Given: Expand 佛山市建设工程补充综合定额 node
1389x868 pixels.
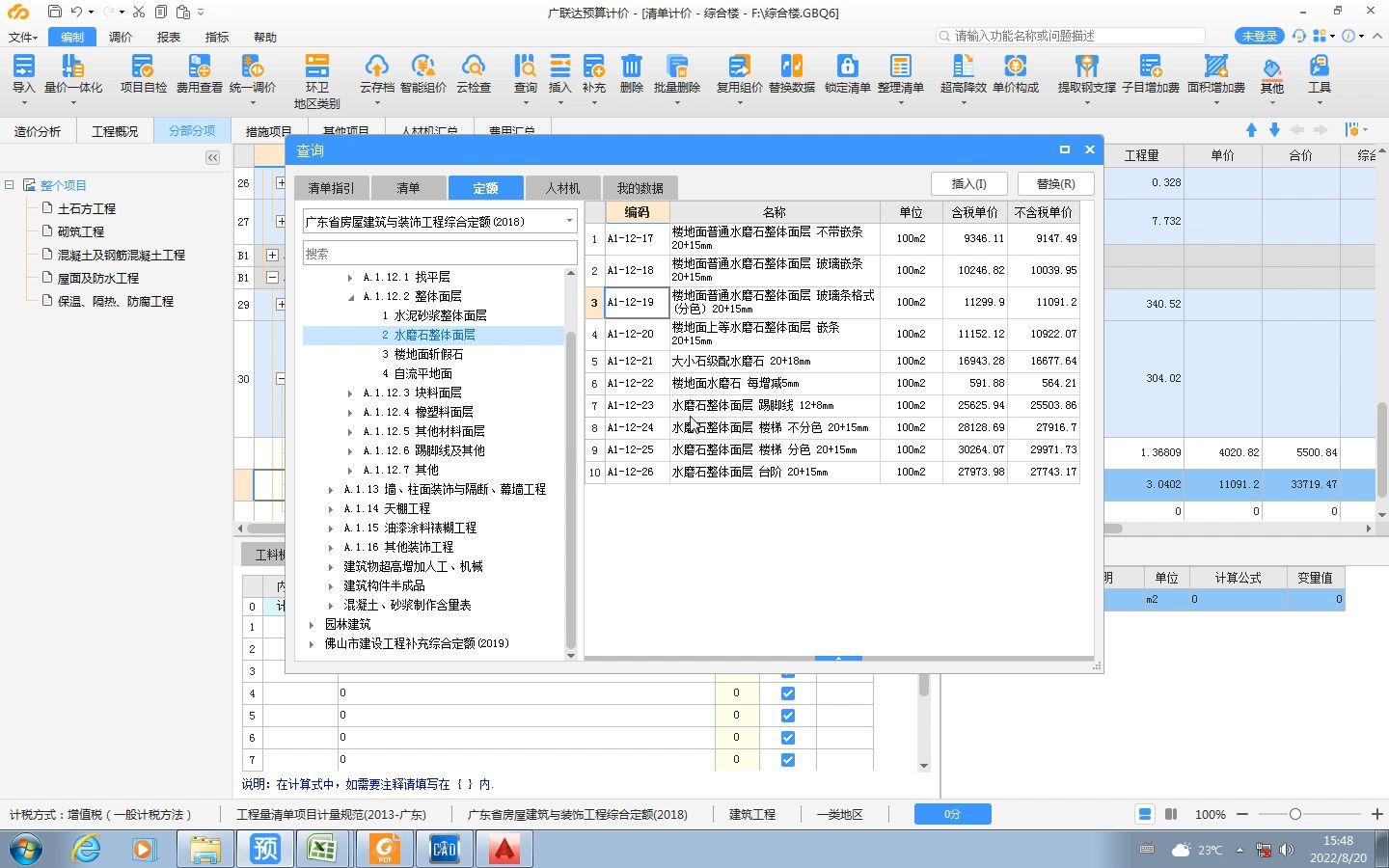Looking at the screenshot, I should click(x=312, y=644).
